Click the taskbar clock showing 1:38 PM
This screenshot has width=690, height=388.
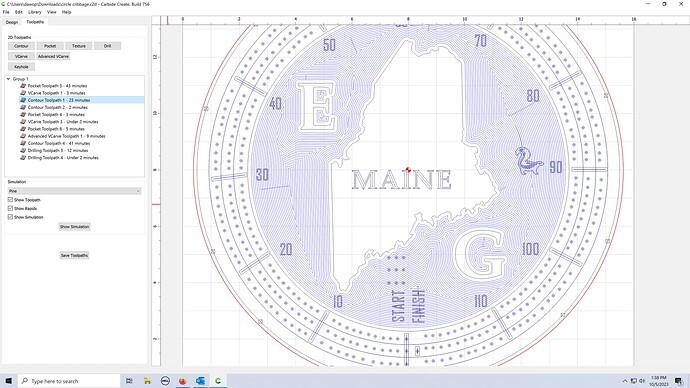point(658,381)
